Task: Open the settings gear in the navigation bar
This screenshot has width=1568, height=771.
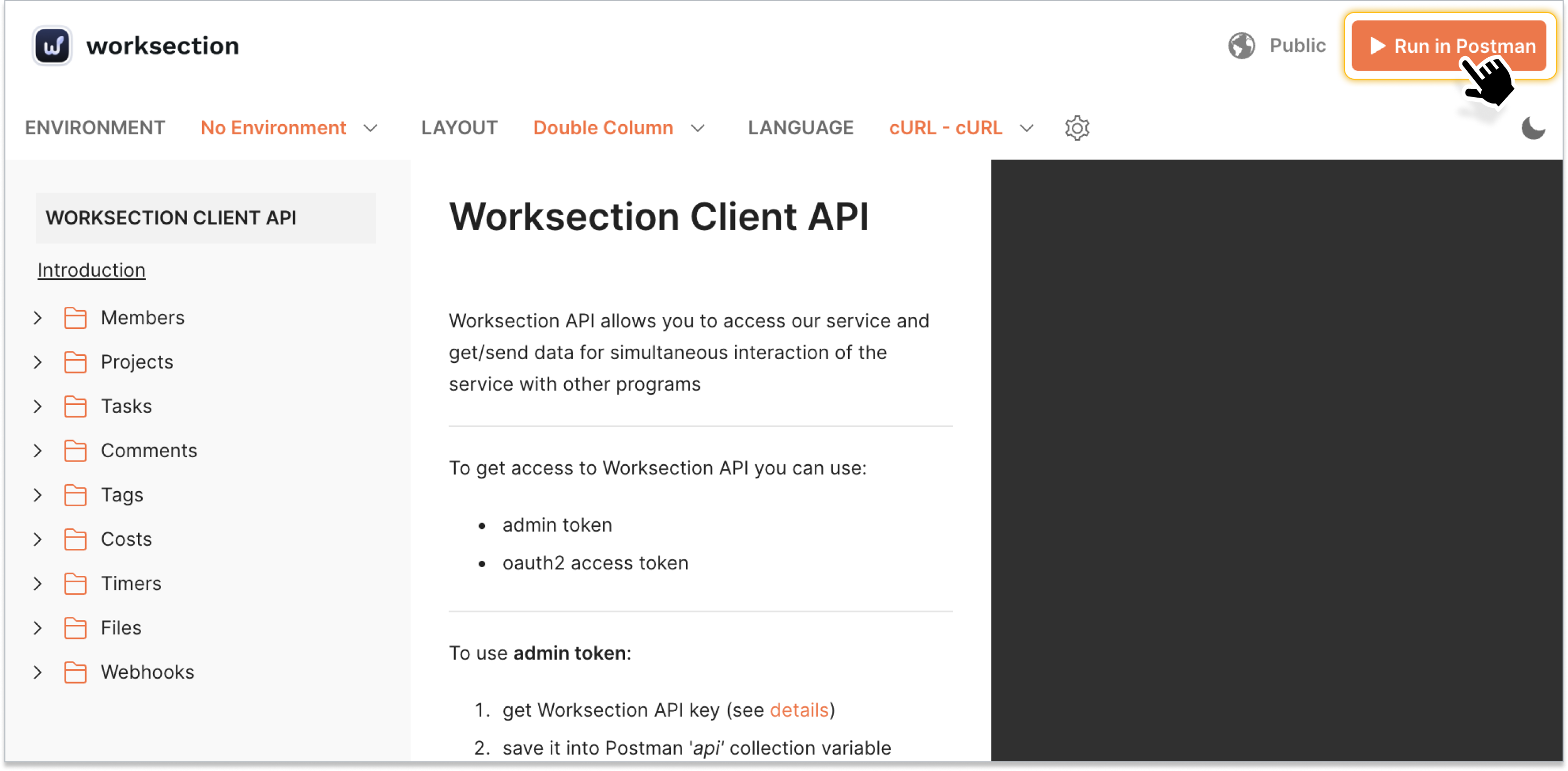Action: (x=1077, y=128)
